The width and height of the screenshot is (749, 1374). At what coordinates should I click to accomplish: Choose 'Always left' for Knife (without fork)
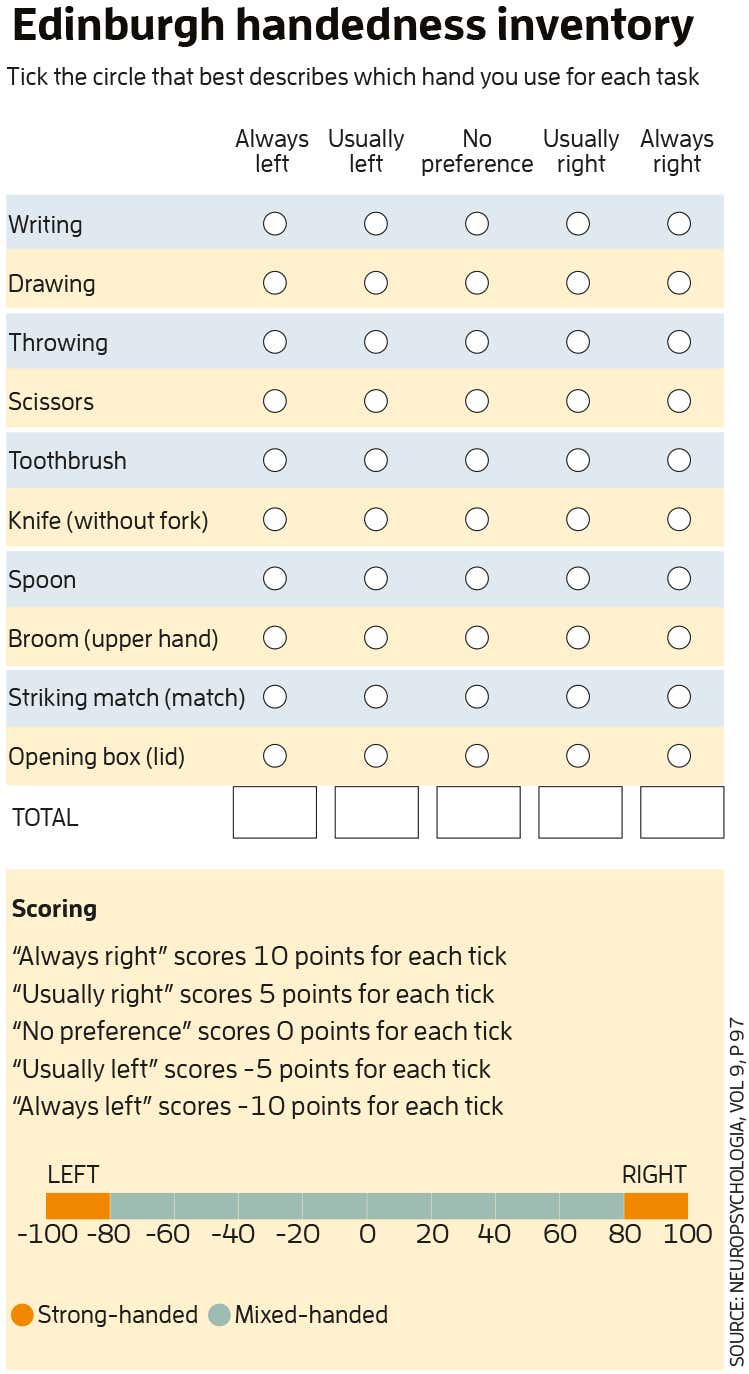(x=274, y=519)
